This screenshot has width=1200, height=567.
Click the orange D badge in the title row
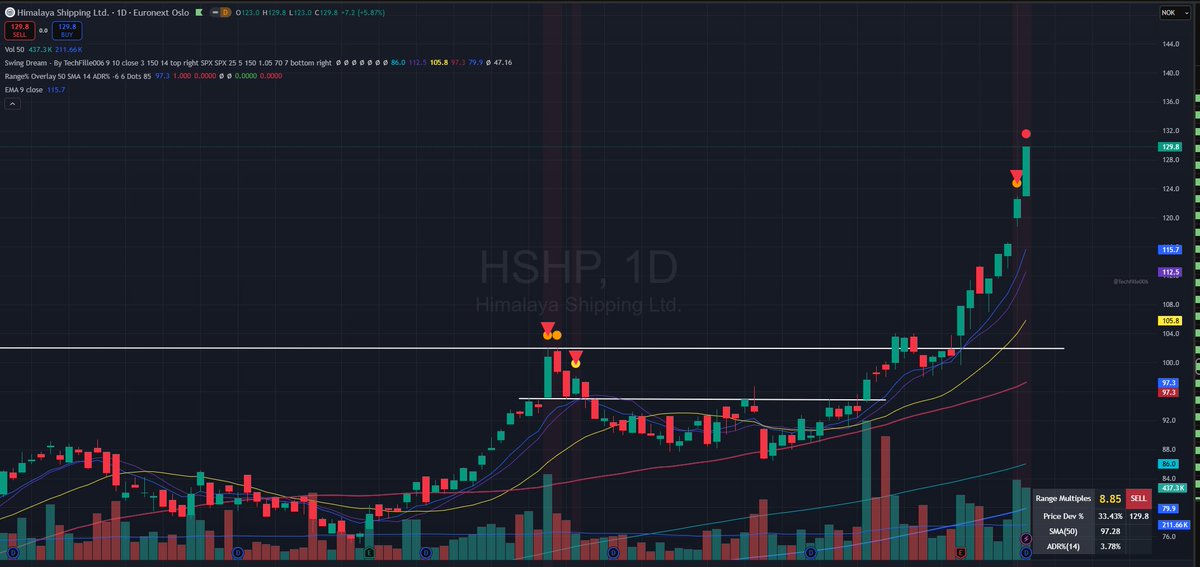224,11
